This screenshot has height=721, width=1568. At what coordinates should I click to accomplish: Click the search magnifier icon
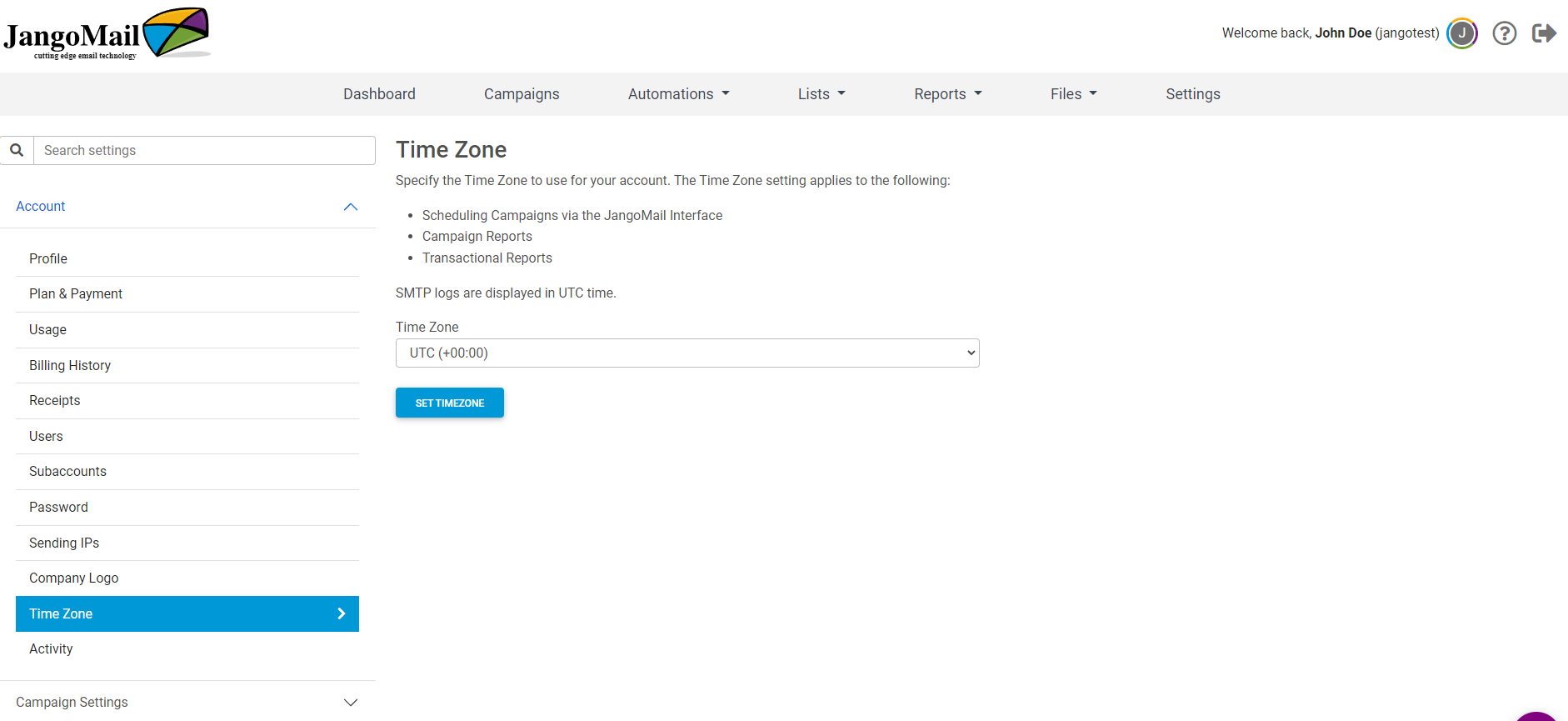[17, 150]
